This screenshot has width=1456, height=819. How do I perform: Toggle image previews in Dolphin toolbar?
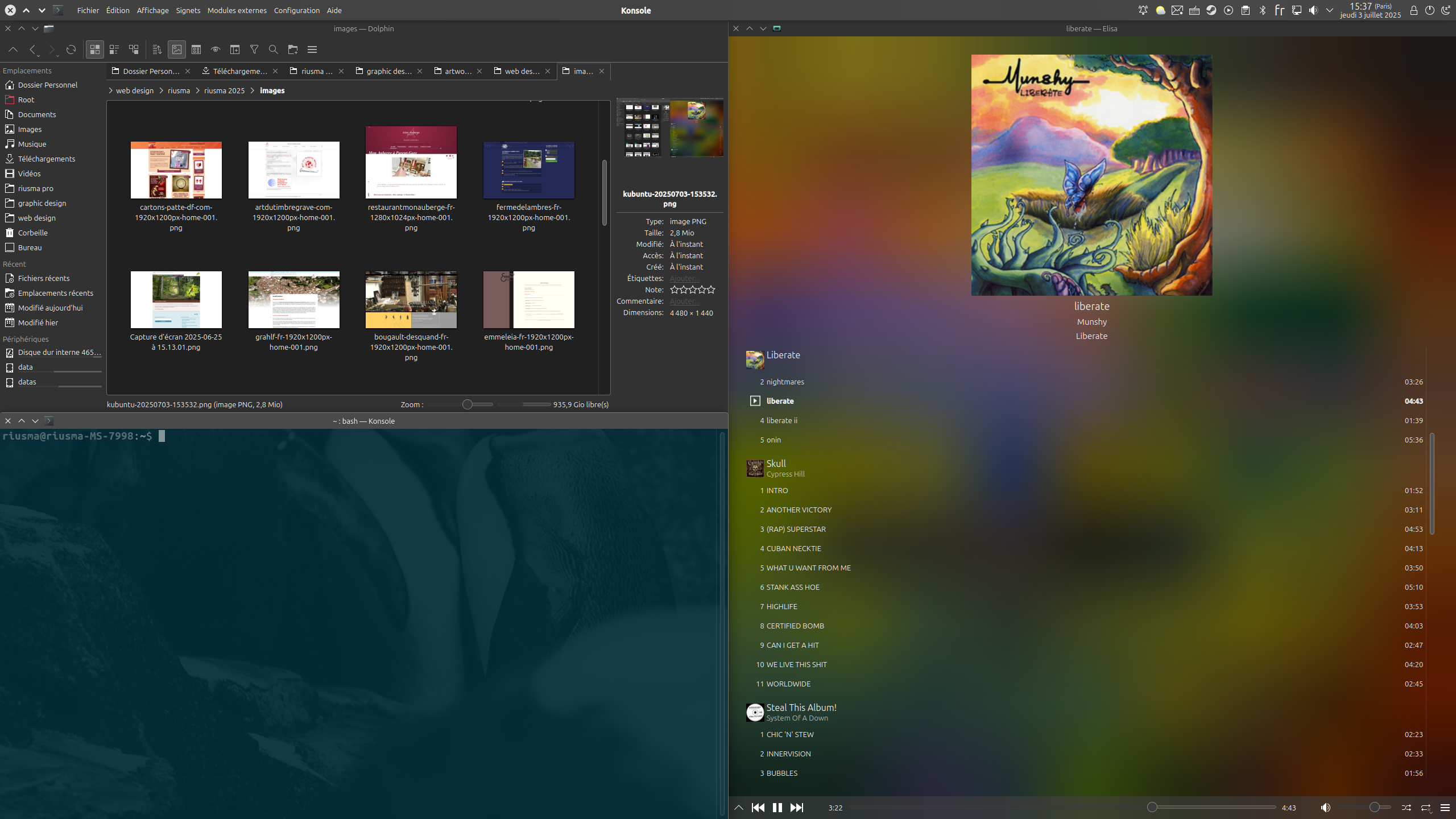tap(177, 49)
